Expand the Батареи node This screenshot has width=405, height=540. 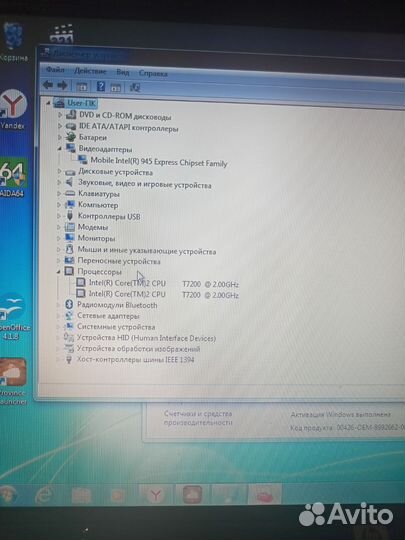click(x=60, y=137)
